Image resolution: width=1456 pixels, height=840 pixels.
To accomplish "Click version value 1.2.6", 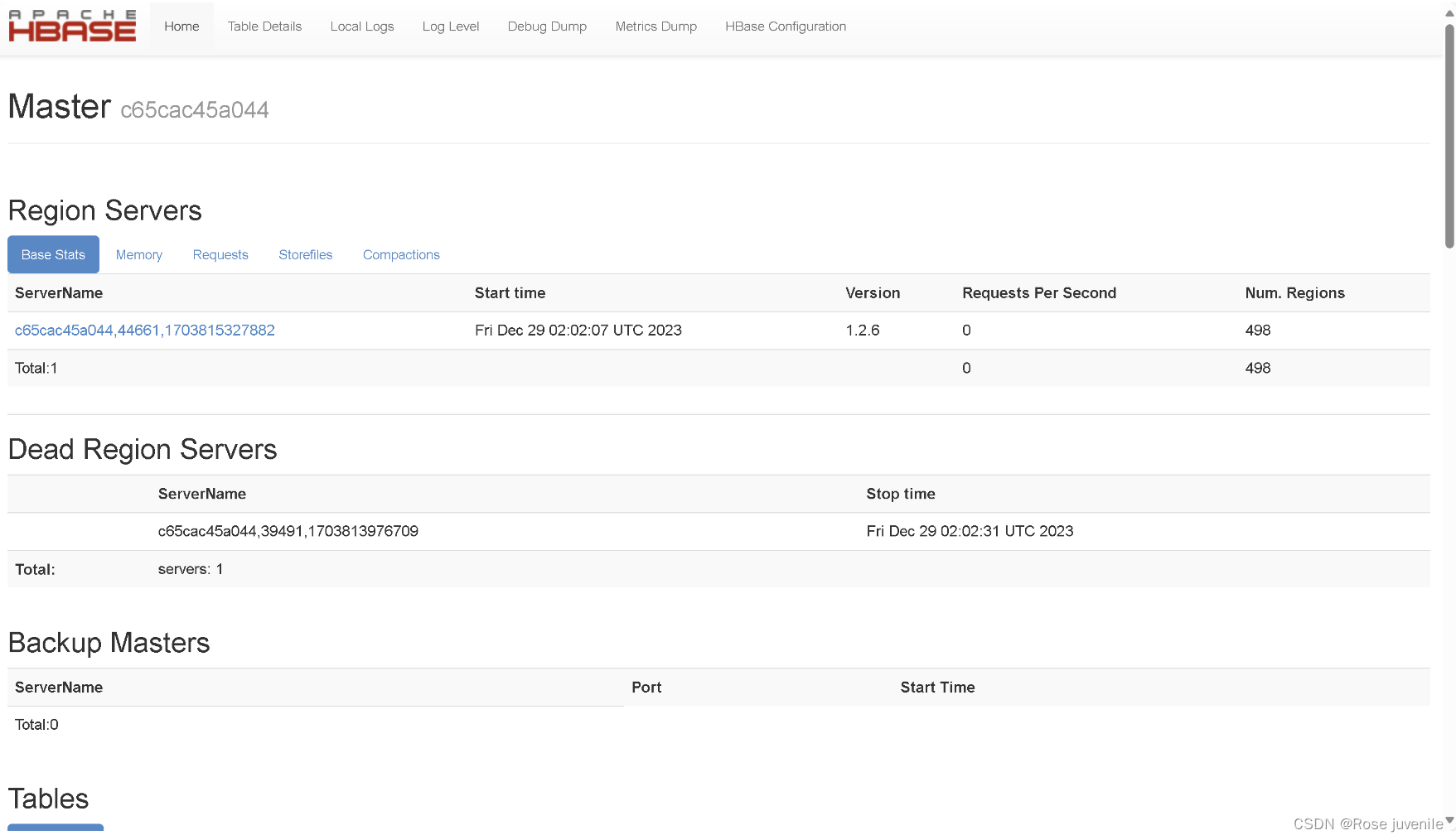I will pos(863,331).
